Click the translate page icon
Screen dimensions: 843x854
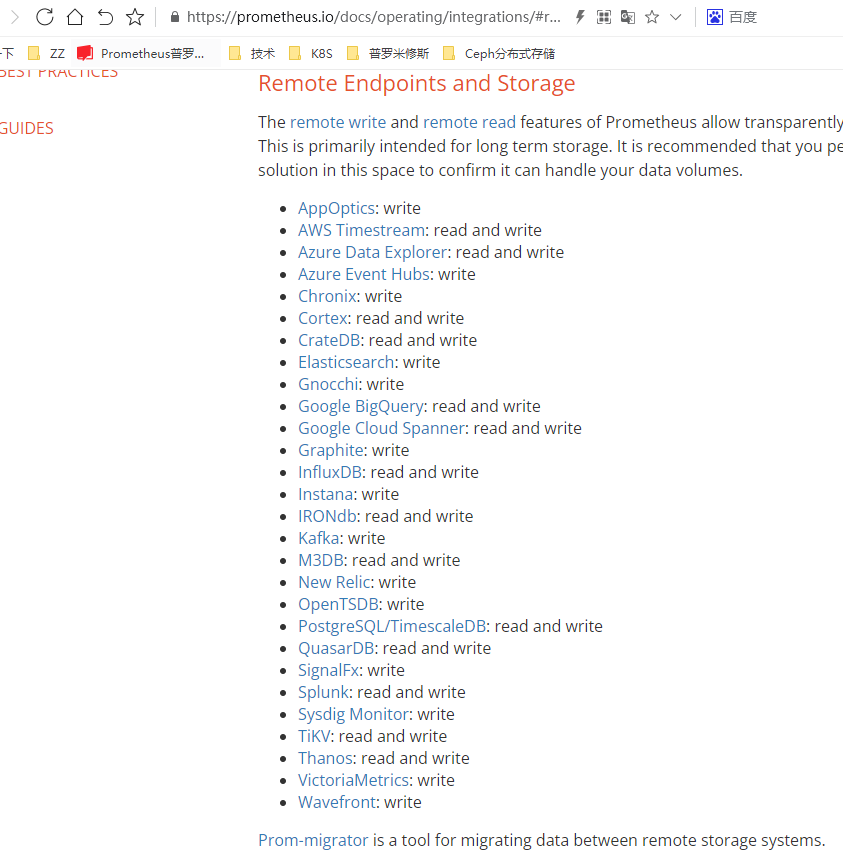point(628,17)
